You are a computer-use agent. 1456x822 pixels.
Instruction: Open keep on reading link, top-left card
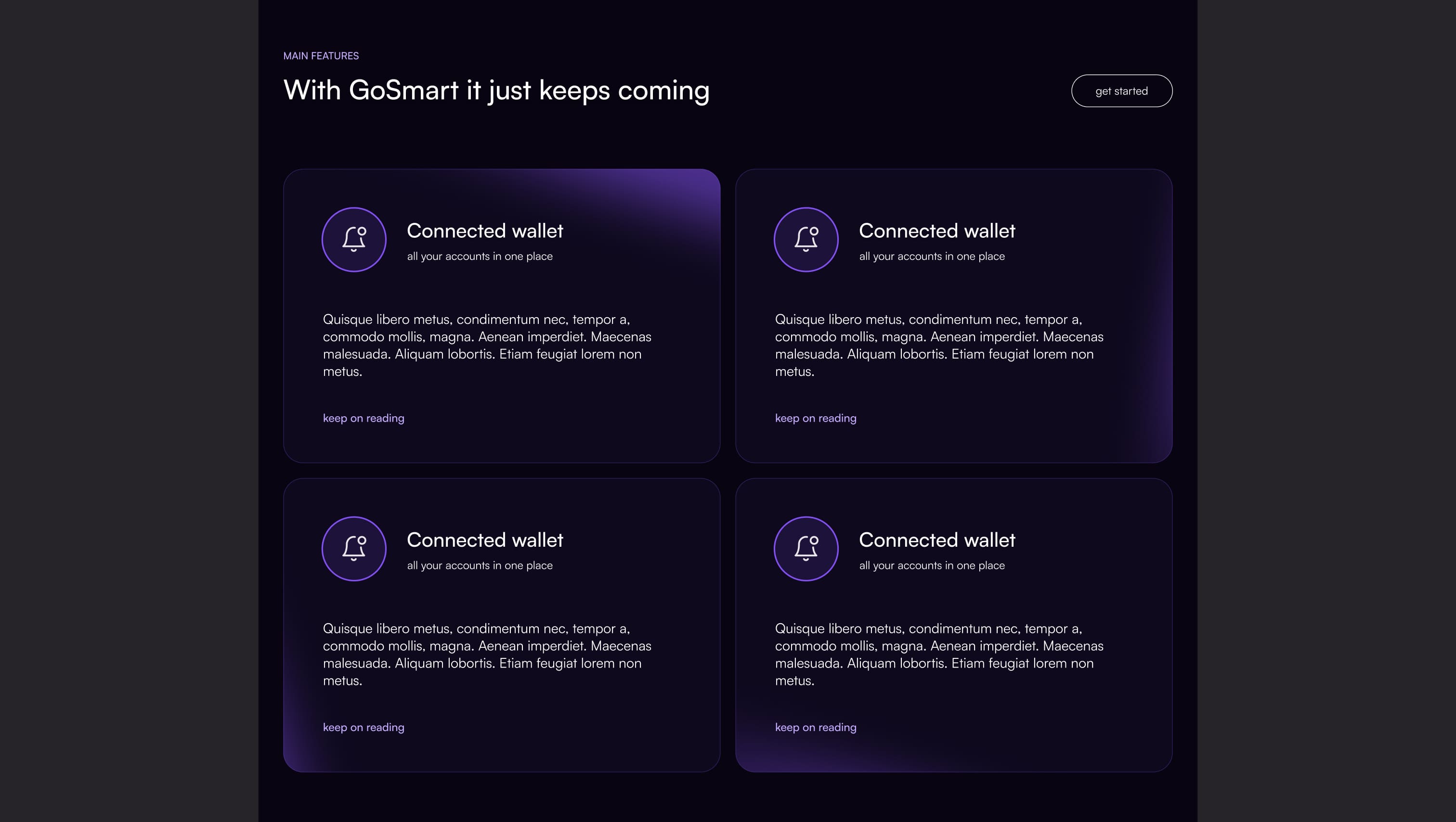(x=364, y=418)
